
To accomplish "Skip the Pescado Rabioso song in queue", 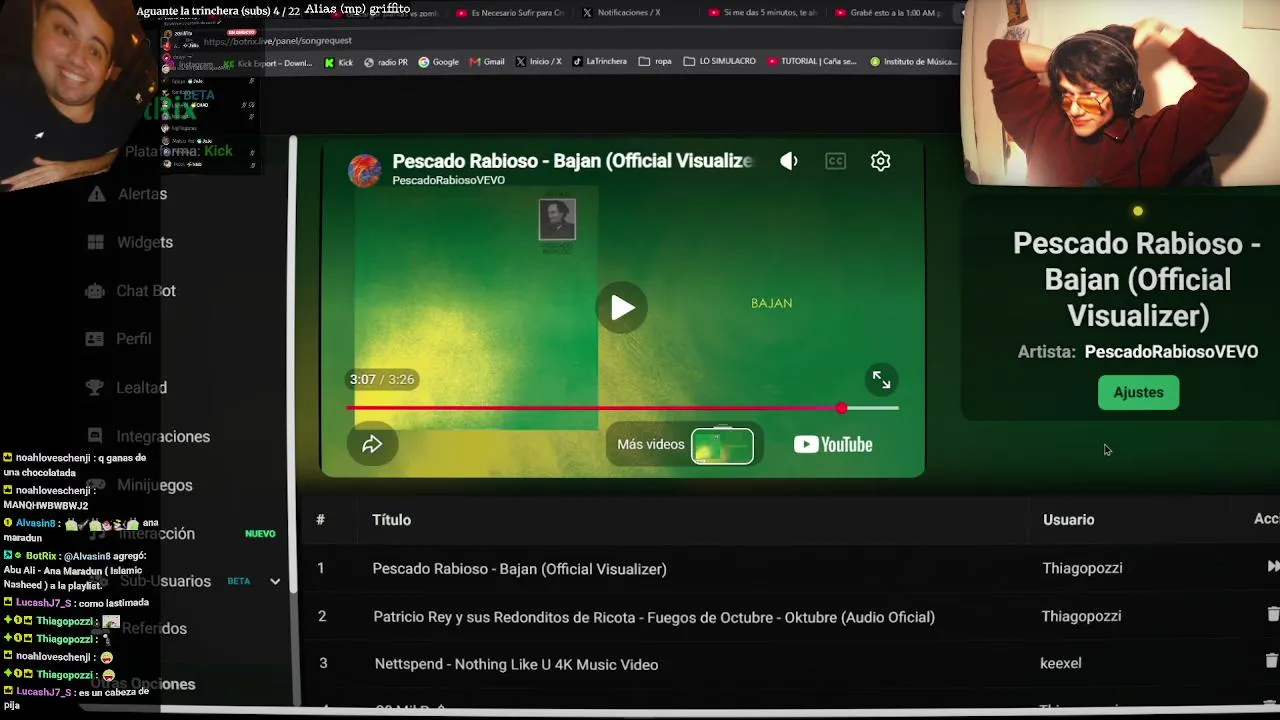I will (x=1272, y=567).
